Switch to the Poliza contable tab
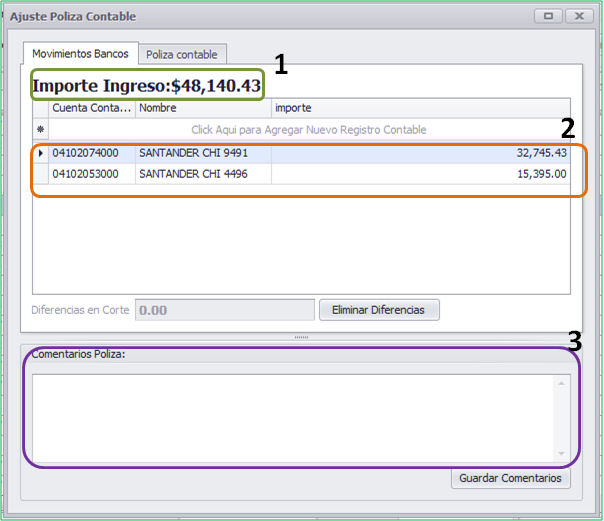The image size is (604, 521). point(182,54)
